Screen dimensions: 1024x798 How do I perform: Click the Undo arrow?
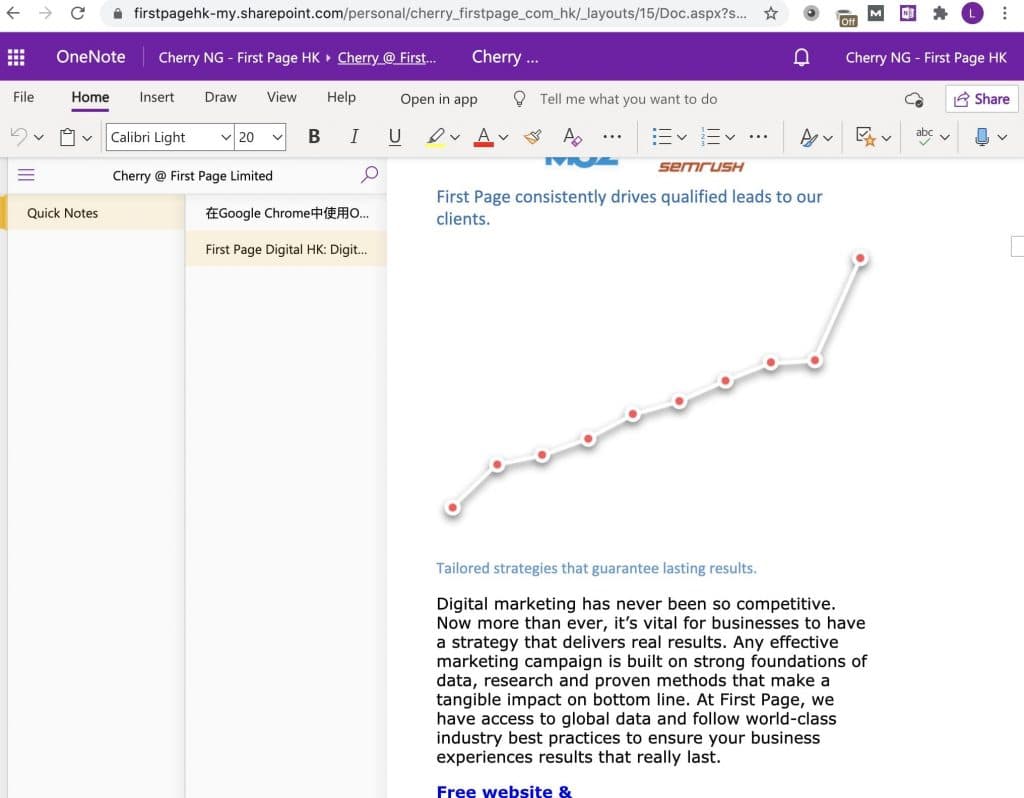tap(18, 137)
